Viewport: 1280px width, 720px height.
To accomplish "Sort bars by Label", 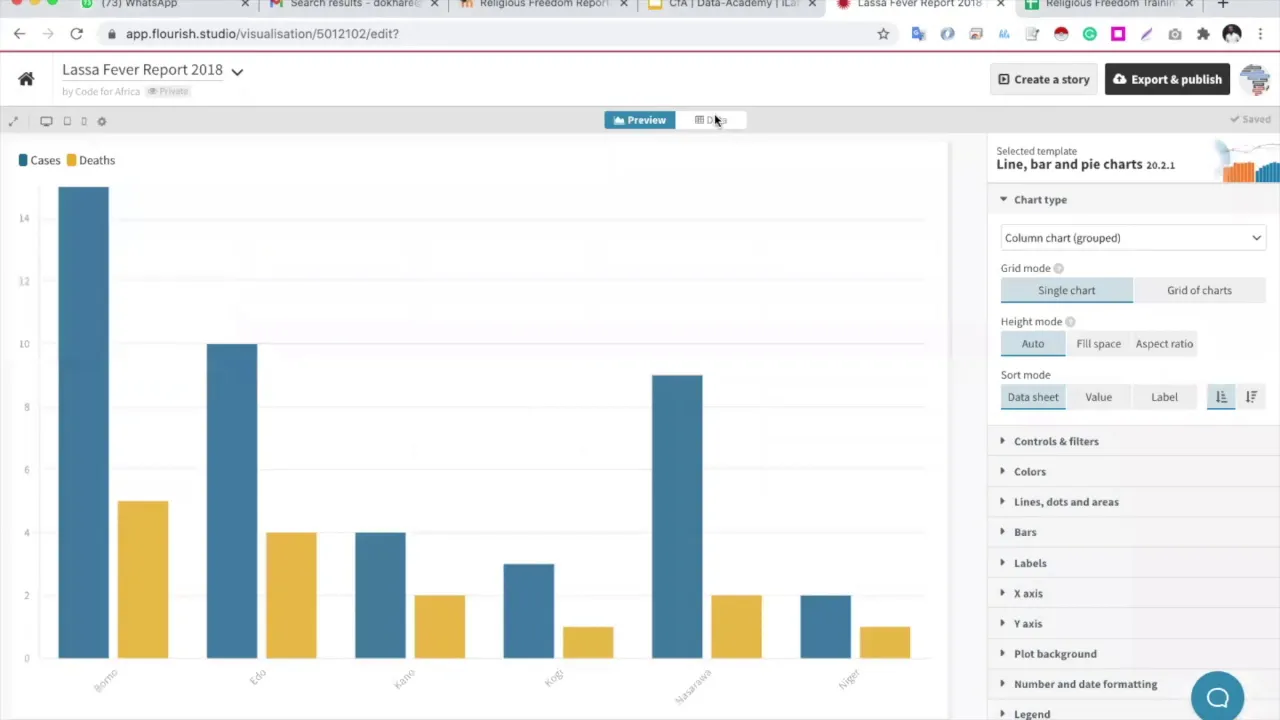I will (1164, 397).
